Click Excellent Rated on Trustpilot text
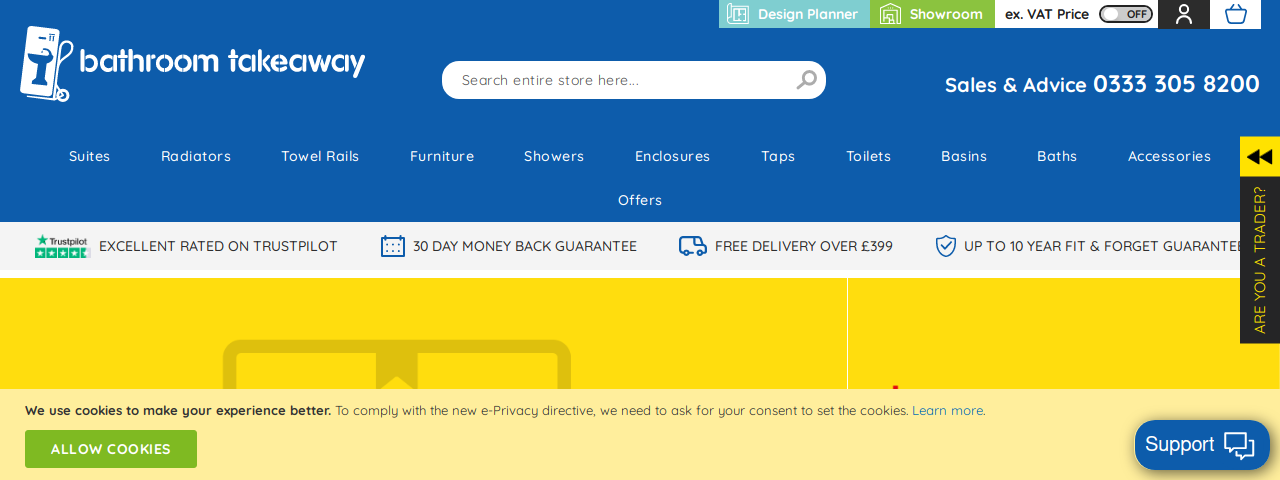Viewport: 1280px width, 480px height. coord(218,246)
